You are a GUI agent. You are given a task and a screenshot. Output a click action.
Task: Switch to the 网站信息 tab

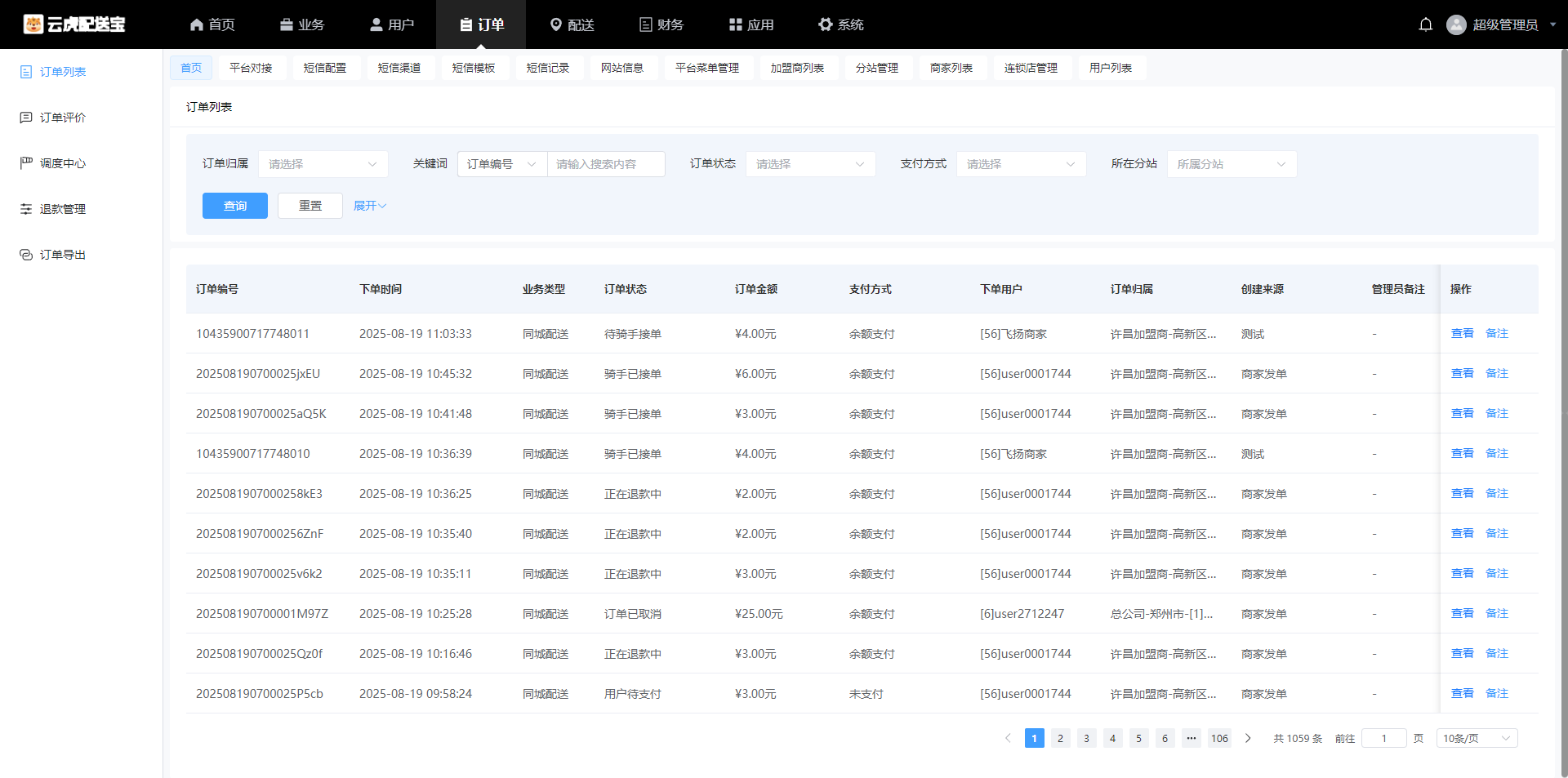coord(622,68)
